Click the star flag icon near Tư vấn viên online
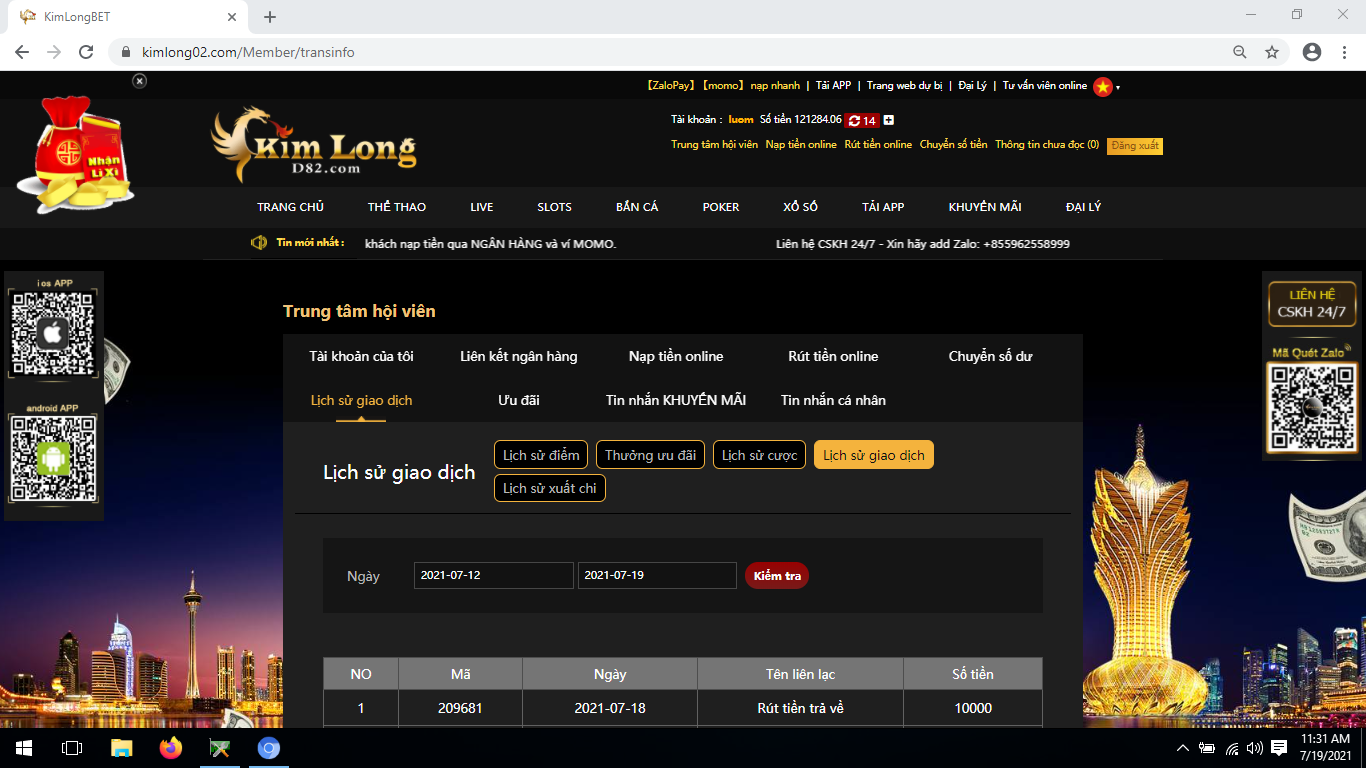This screenshot has height=768, width=1366. coord(1103,87)
